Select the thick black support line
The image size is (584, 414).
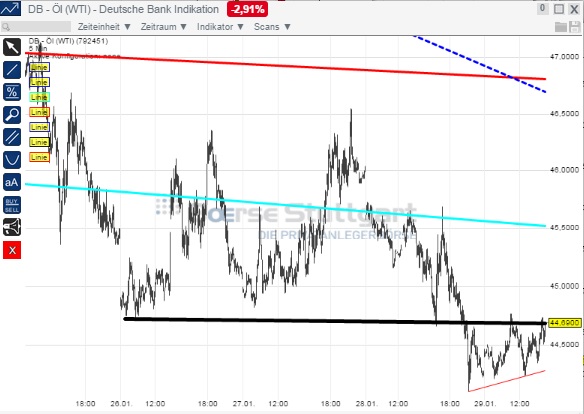(x=335, y=321)
